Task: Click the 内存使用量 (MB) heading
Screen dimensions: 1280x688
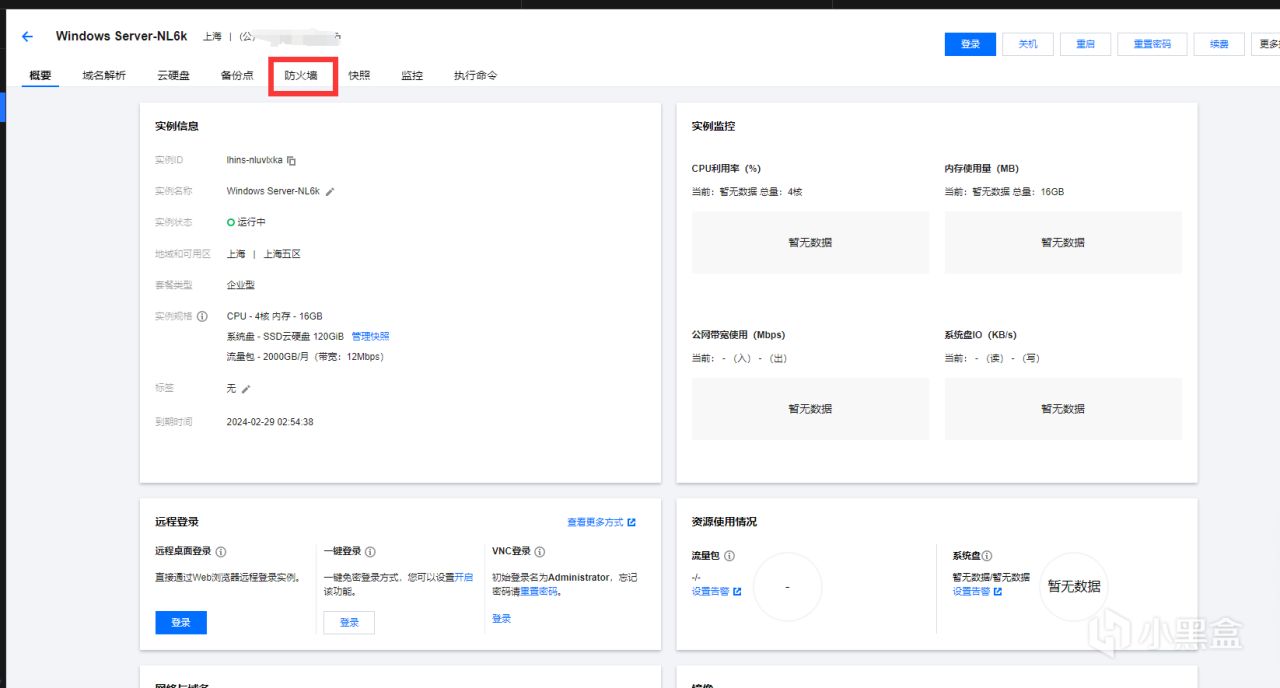Action: (x=981, y=168)
